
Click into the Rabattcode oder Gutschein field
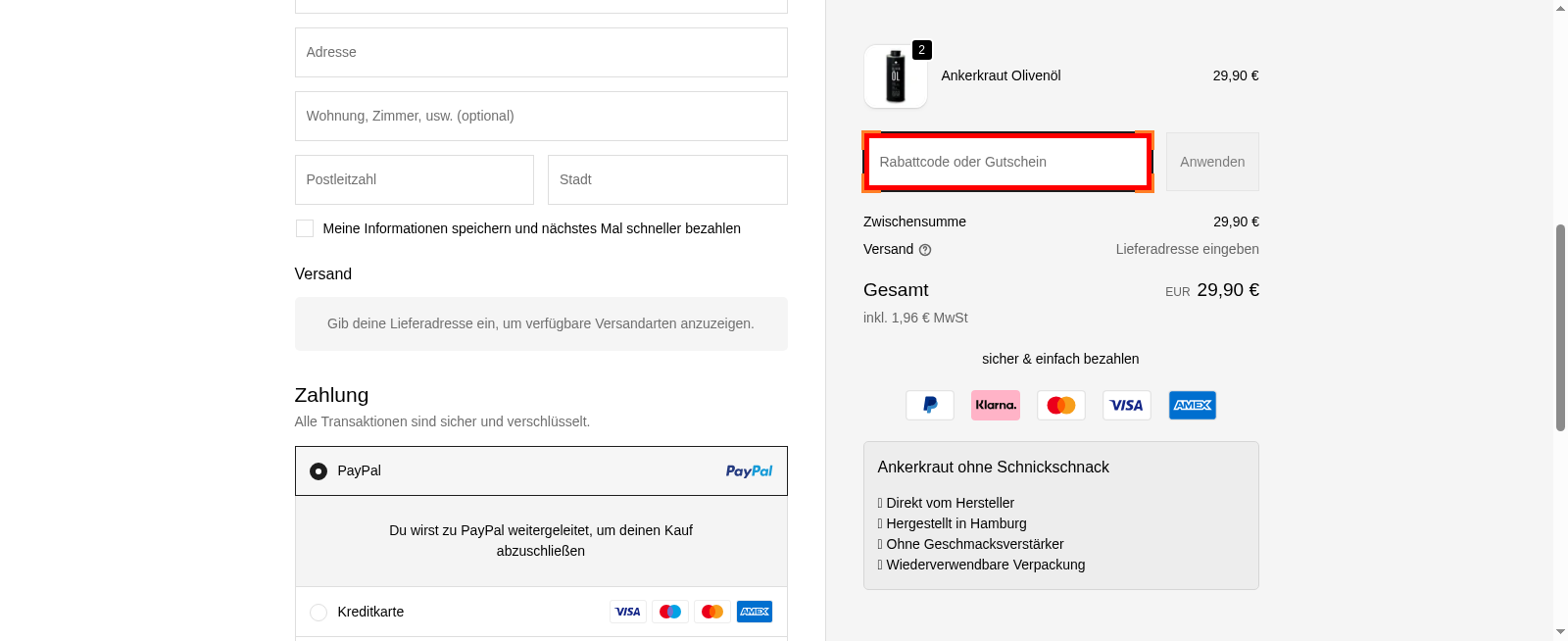[1006, 161]
